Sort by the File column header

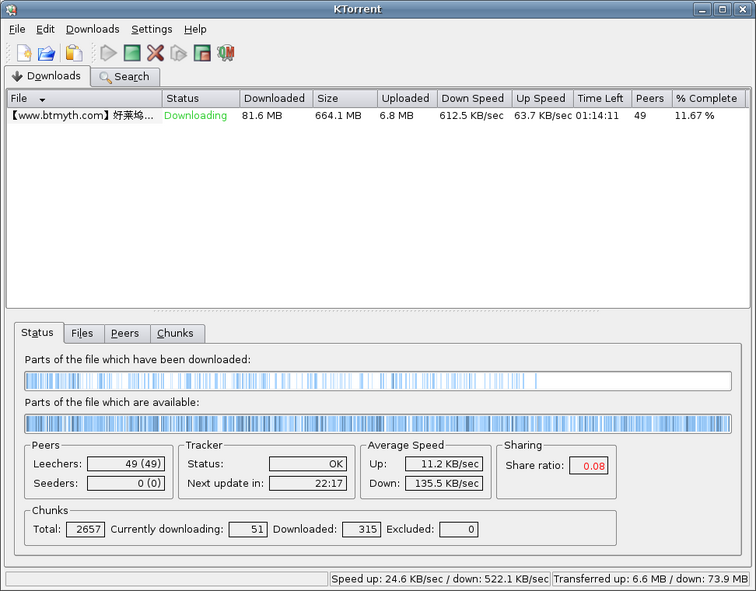[x=84, y=98]
